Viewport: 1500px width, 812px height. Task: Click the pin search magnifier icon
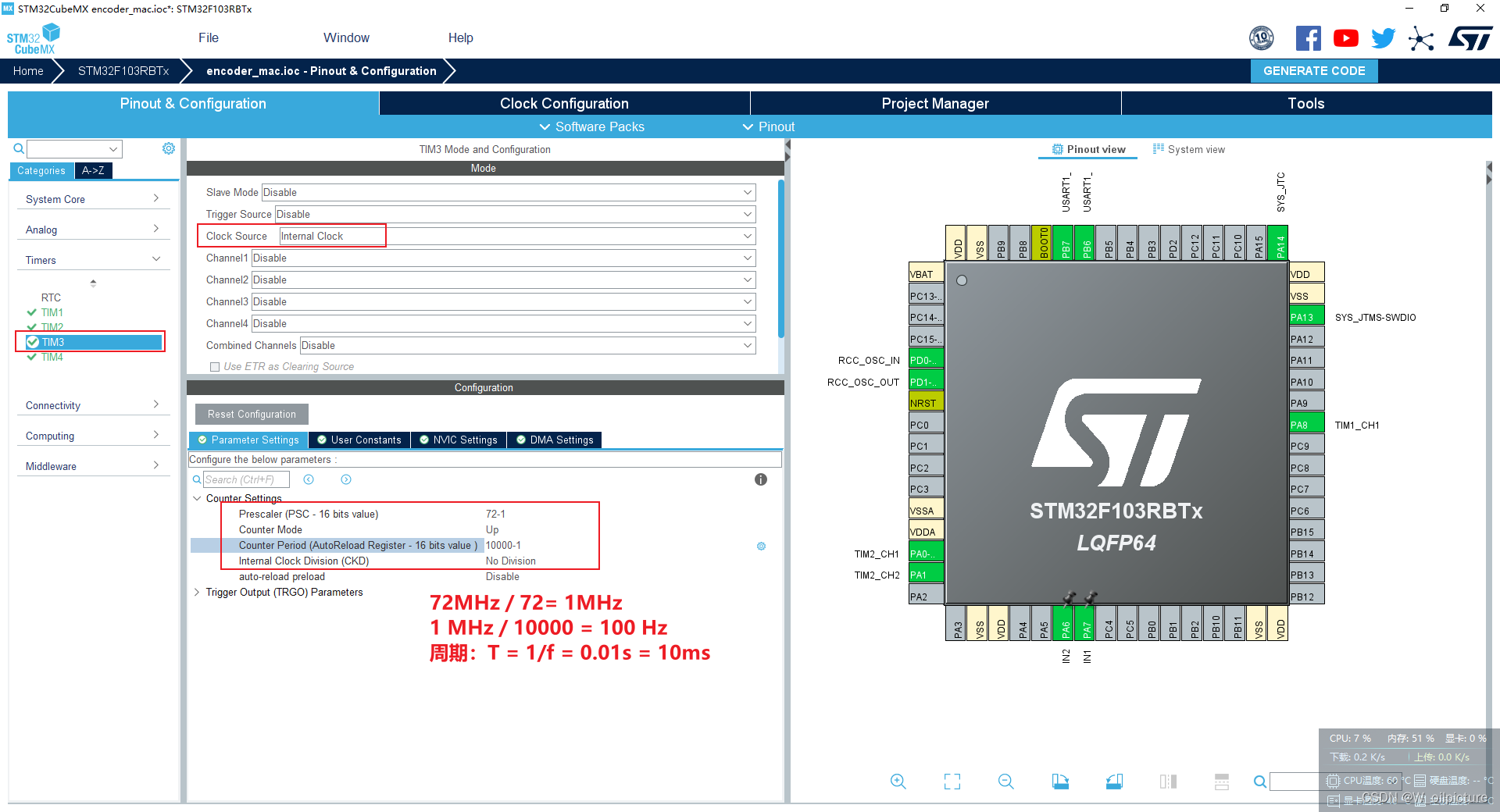1259,782
